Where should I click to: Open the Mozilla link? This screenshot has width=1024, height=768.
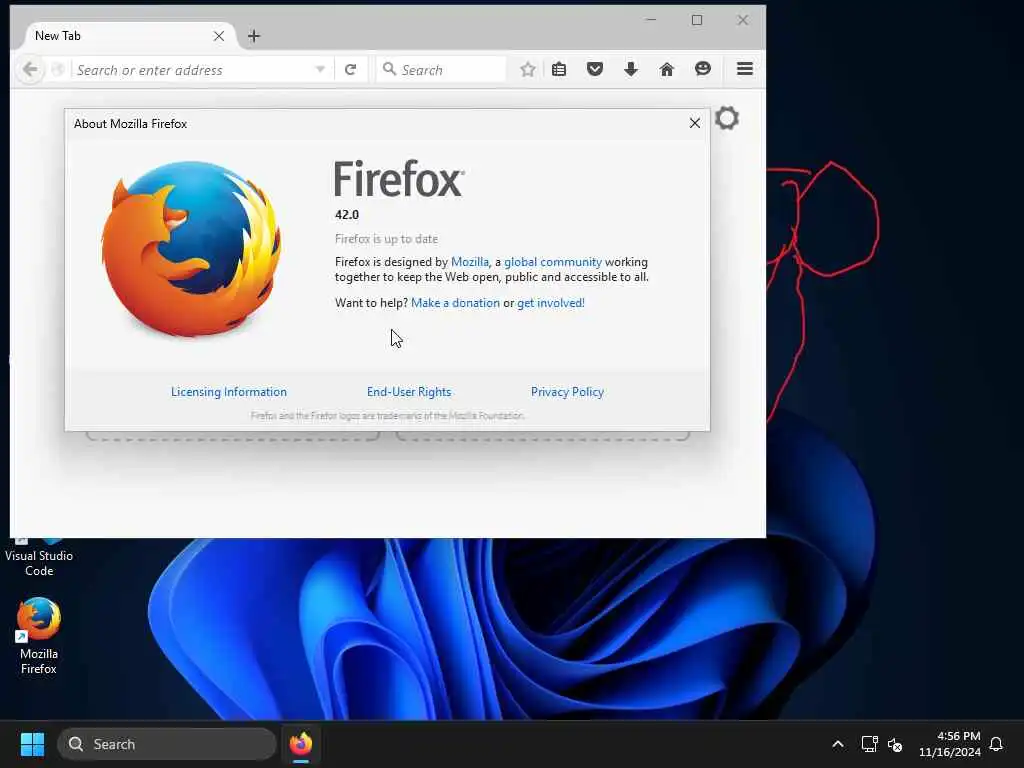point(470,262)
